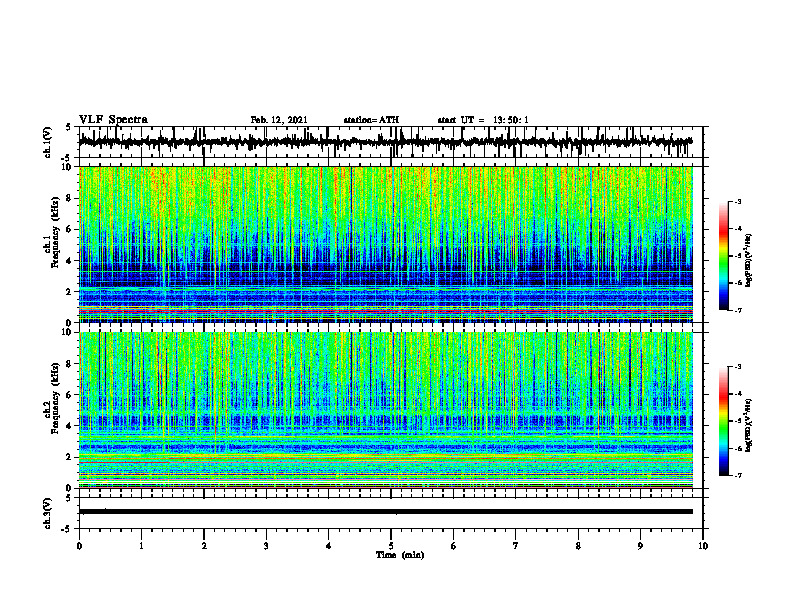Click the ch.1 voltage waveform trace panel
Image resolution: width=792 pixels, height=612 pixels.
coord(390,142)
